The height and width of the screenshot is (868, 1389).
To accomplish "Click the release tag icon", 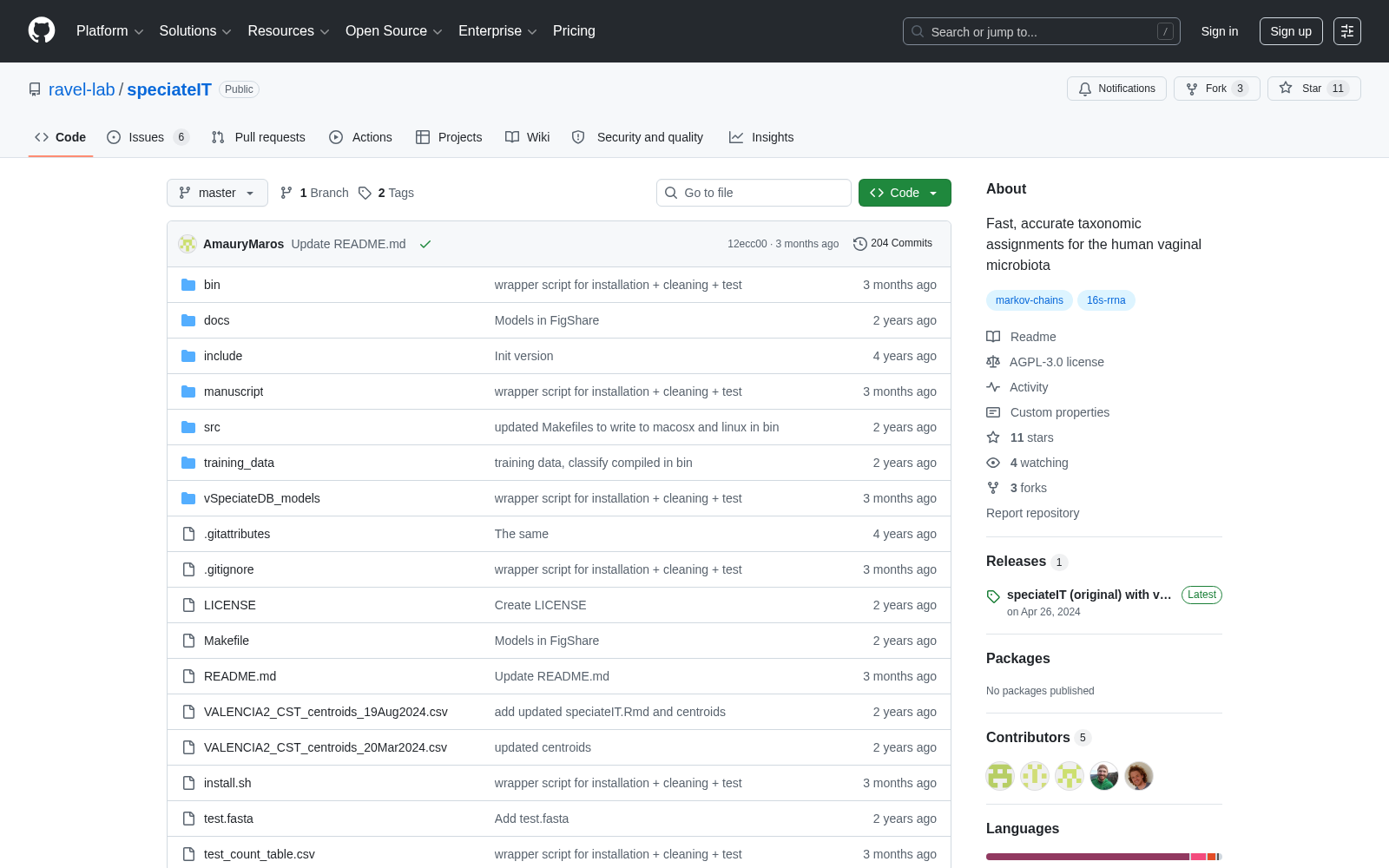I will (993, 596).
